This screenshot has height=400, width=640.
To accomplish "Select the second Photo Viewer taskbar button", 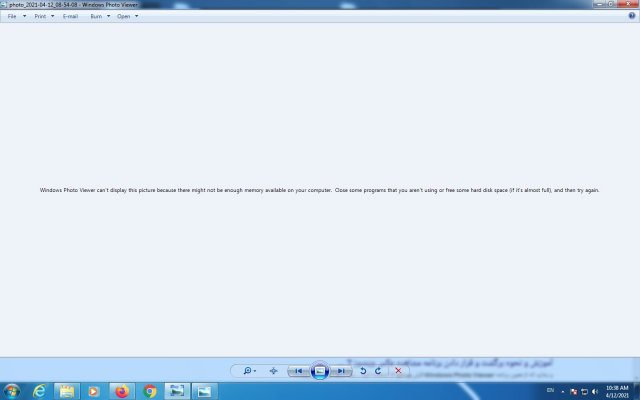I will point(204,391).
